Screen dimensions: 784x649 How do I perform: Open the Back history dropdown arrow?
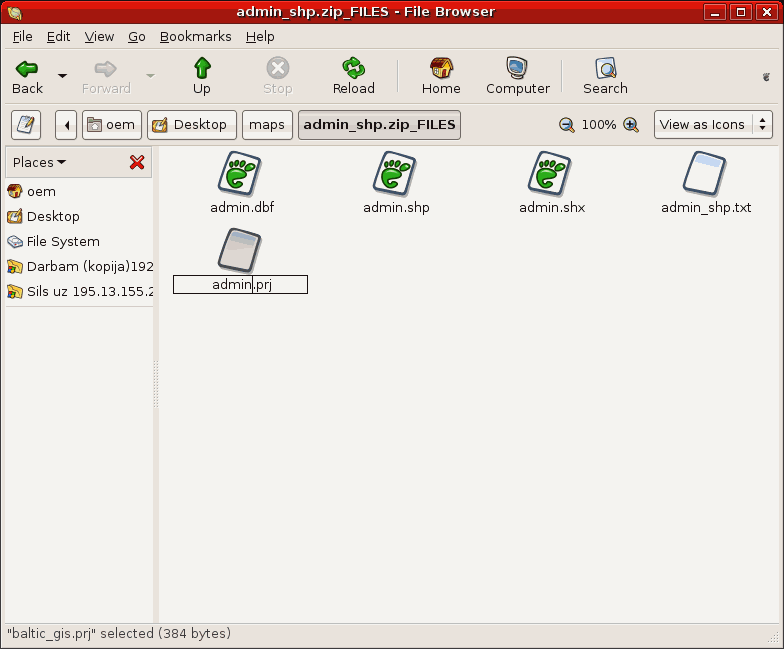62,76
